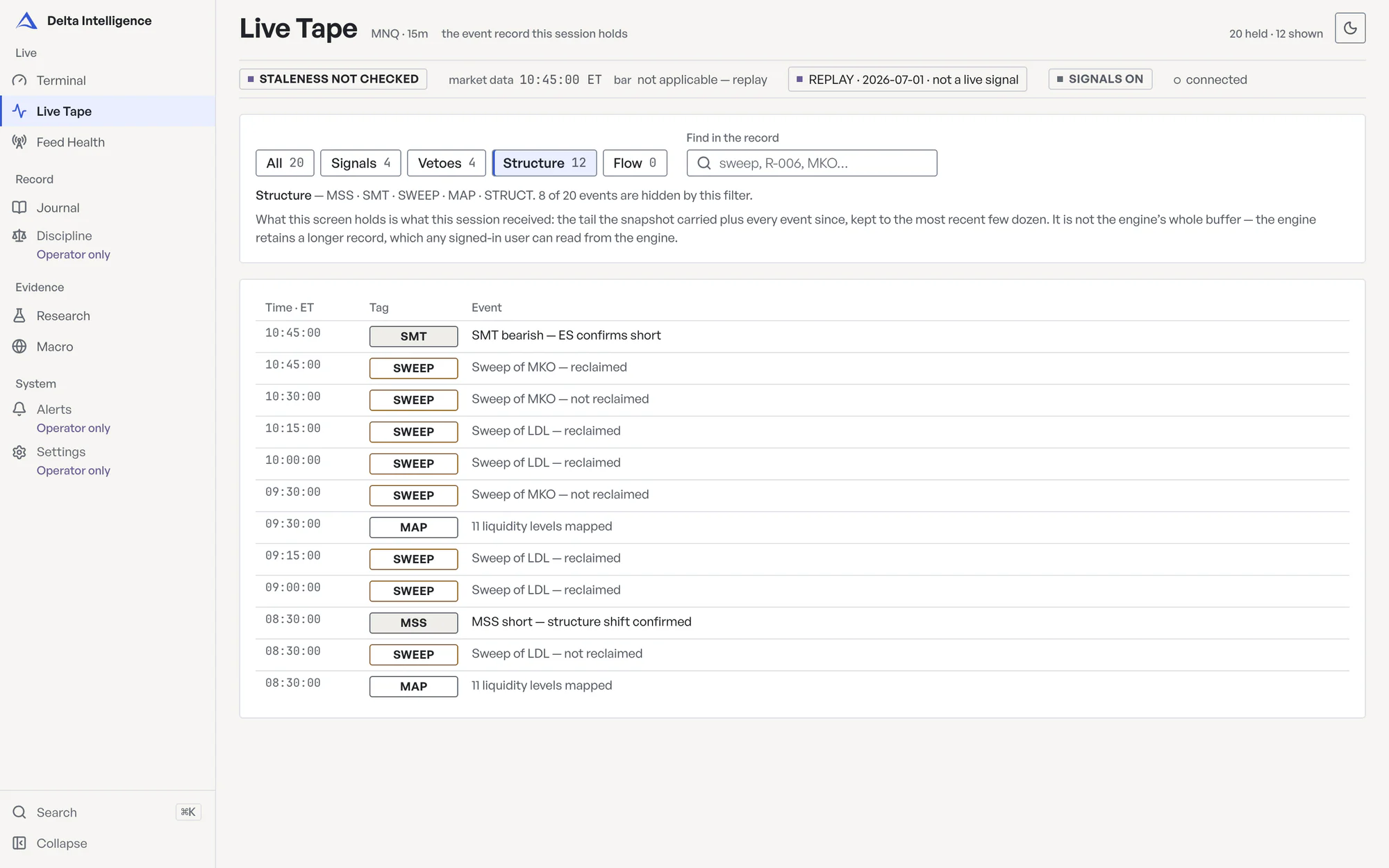Click the Discipline scales icon
The height and width of the screenshot is (868, 1389).
click(x=19, y=236)
